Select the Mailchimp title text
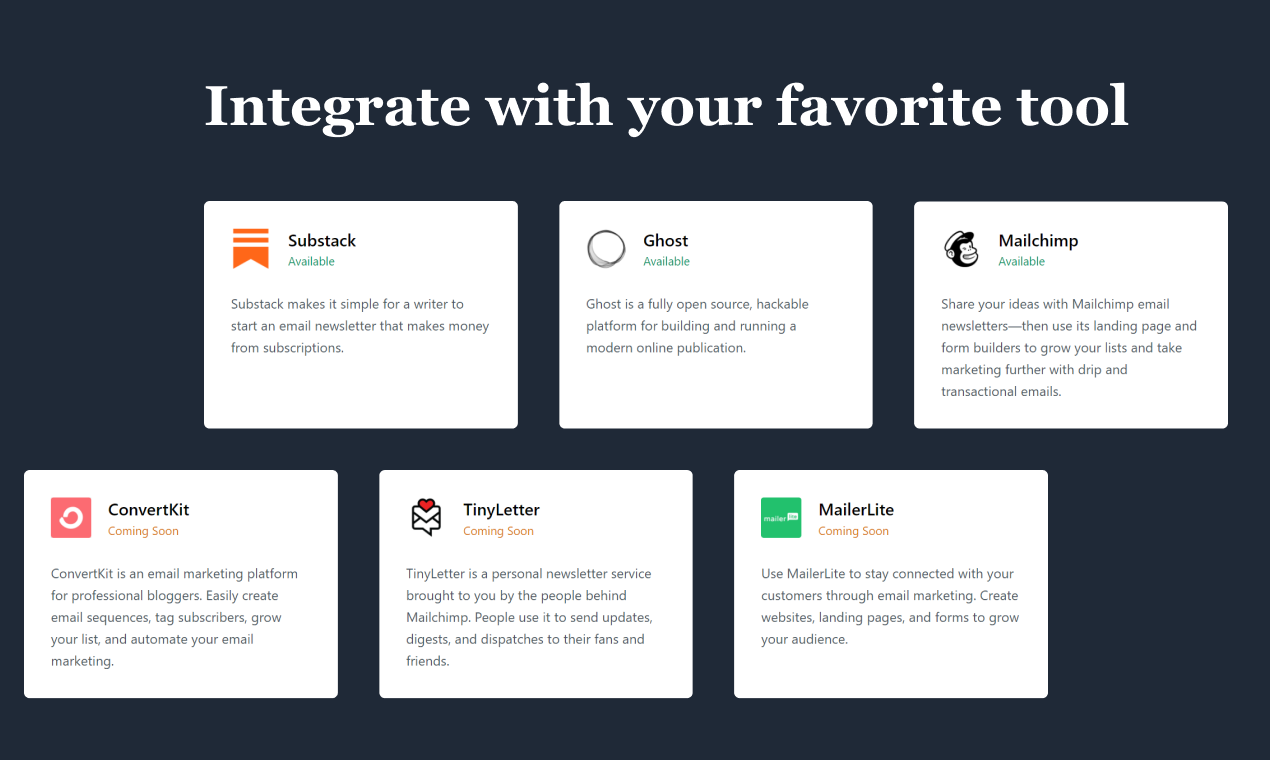This screenshot has height=760, width=1270. click(1038, 240)
